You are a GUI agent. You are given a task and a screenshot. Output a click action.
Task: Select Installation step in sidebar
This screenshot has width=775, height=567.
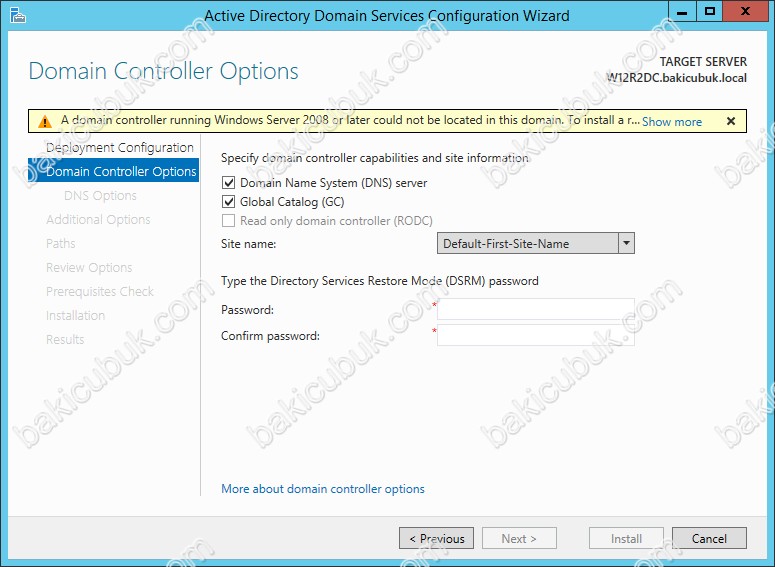(75, 315)
